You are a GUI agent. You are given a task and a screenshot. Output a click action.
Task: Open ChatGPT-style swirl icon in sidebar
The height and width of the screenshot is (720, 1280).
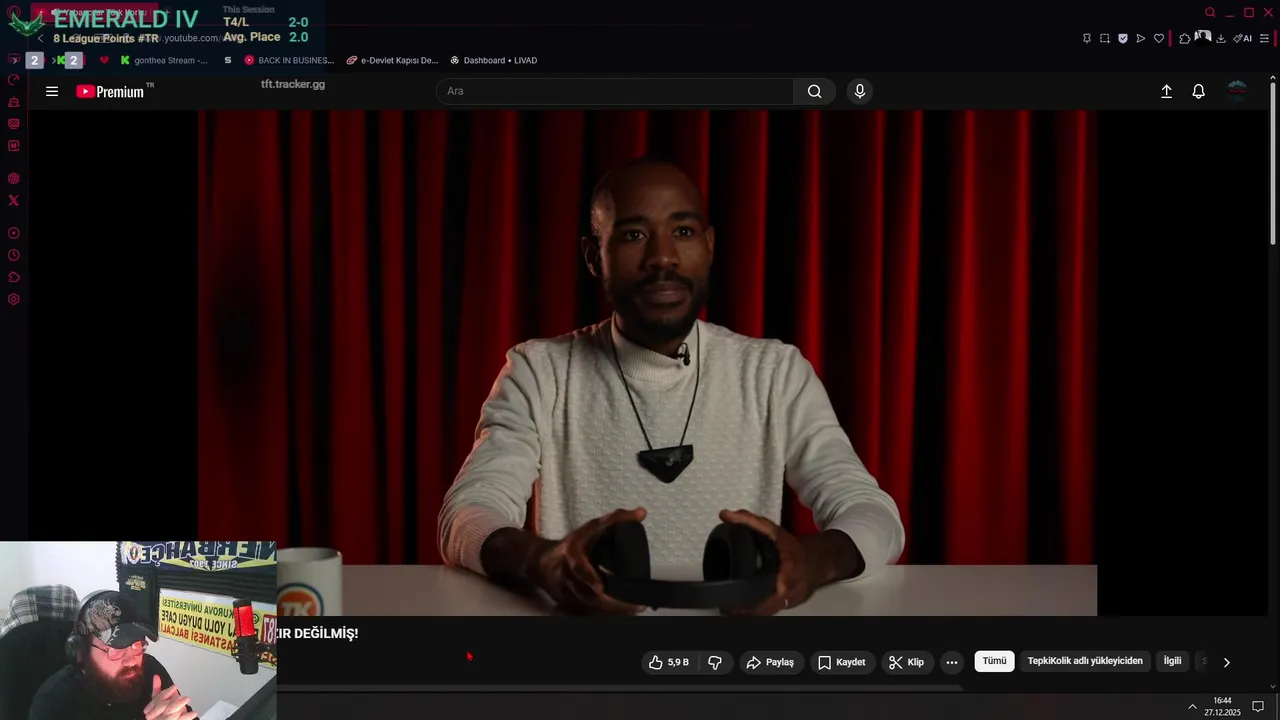14,179
